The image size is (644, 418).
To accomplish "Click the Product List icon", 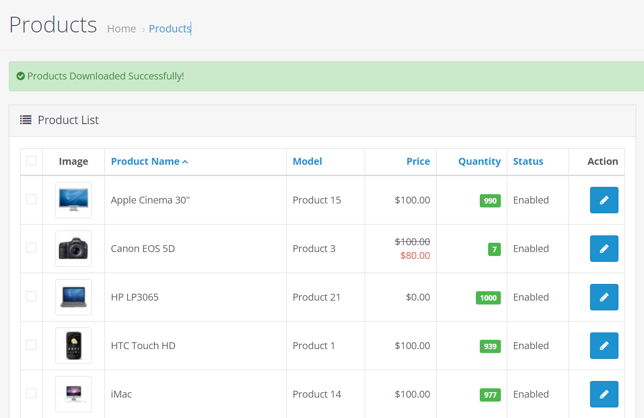I will 25,120.
